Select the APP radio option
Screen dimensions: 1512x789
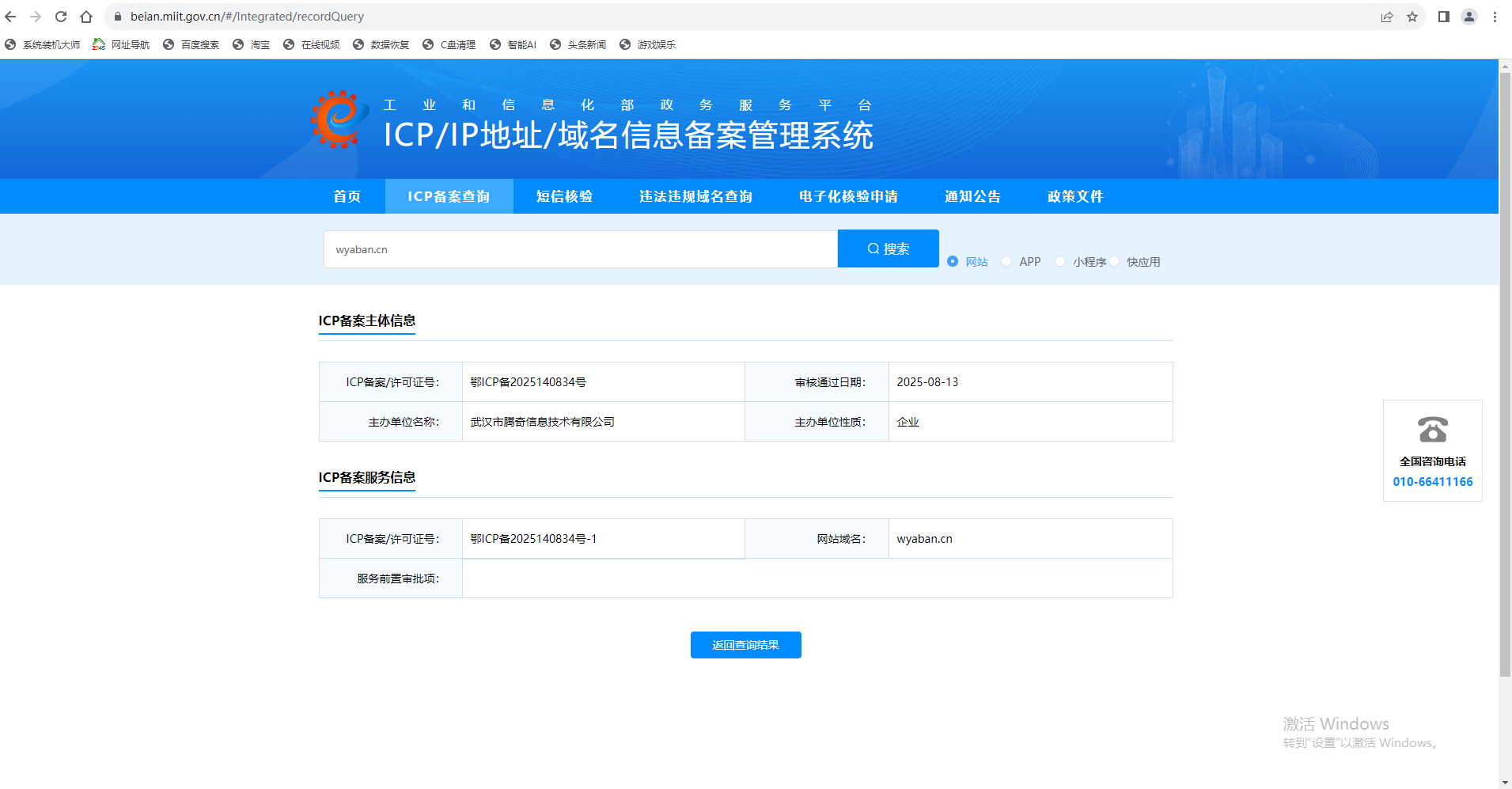tap(1006, 261)
